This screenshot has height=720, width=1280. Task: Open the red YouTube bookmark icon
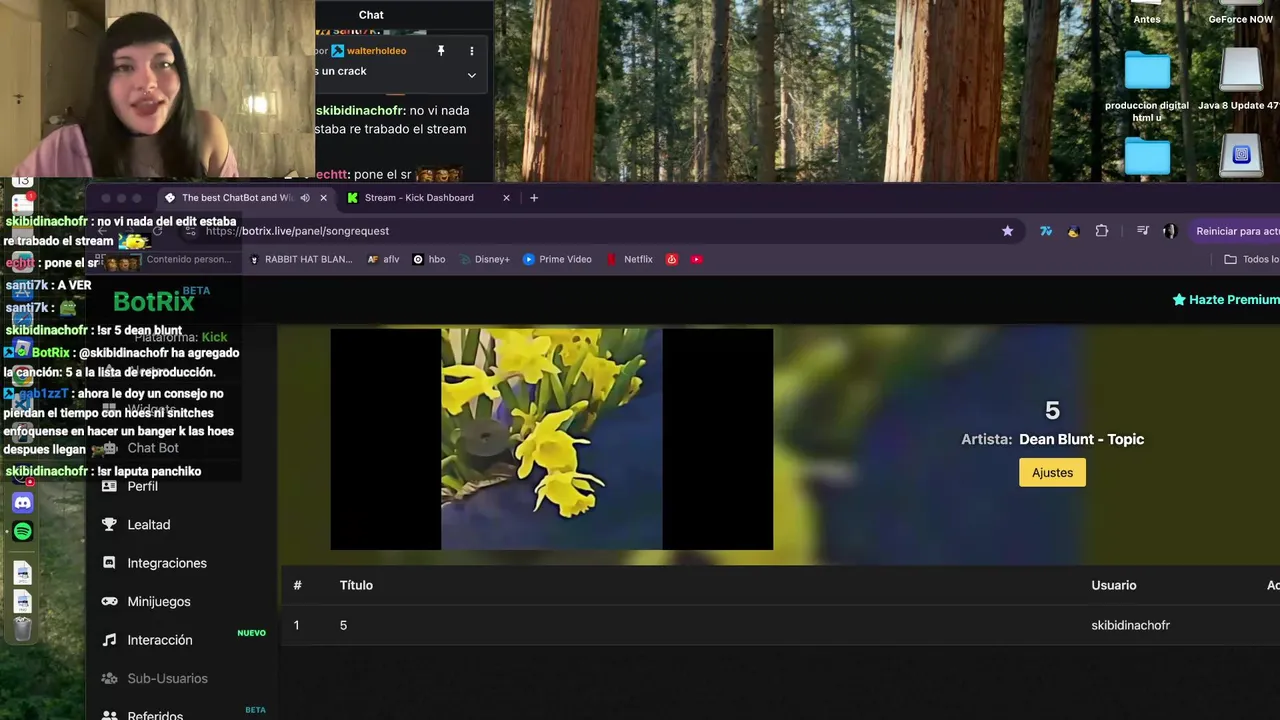click(697, 259)
